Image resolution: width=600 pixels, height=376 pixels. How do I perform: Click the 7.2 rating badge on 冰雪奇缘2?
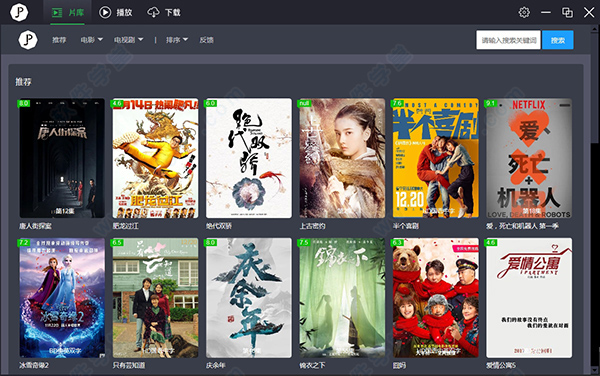[24, 243]
